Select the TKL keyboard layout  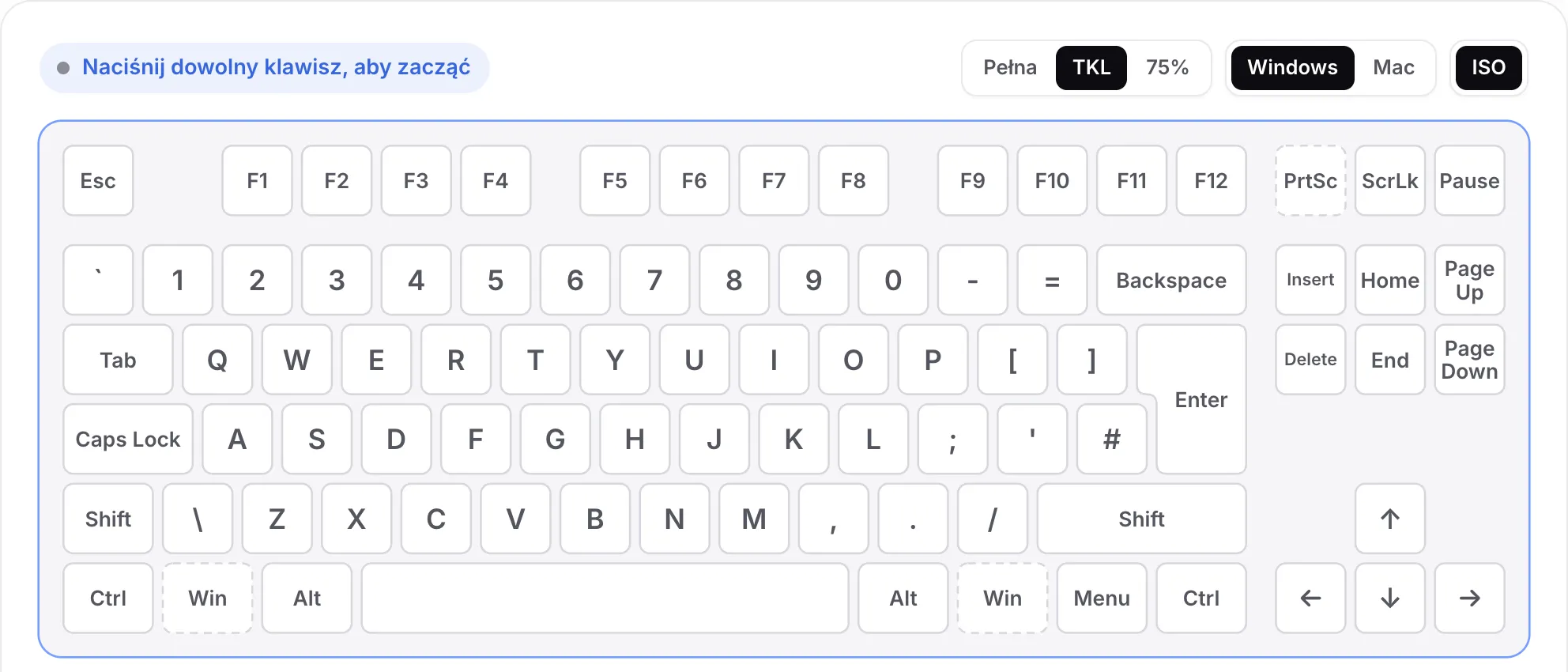pyautogui.click(x=1091, y=68)
